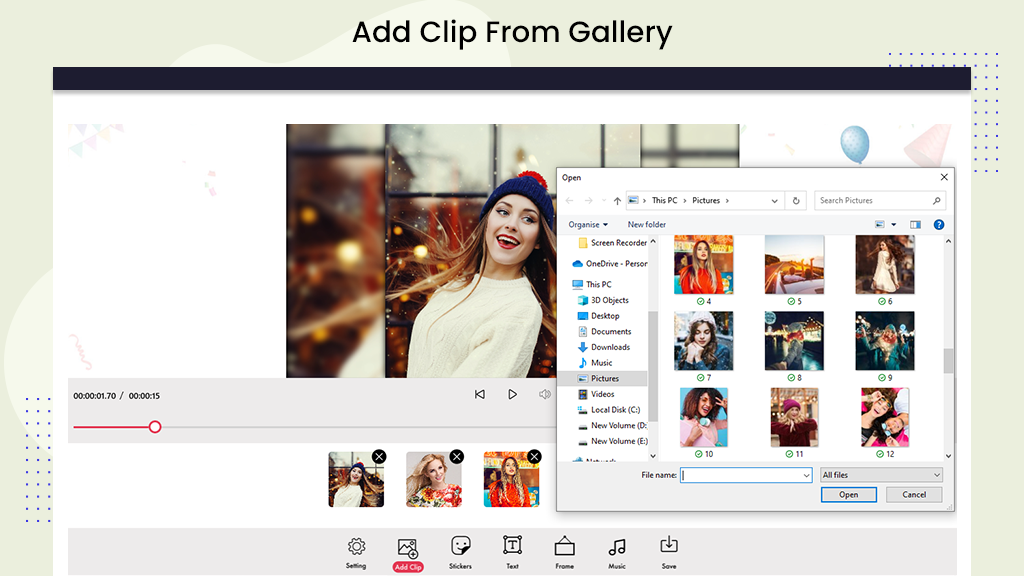The image size is (1024, 576).
Task: Open view options dropdown arrow
Action: [x=893, y=225]
